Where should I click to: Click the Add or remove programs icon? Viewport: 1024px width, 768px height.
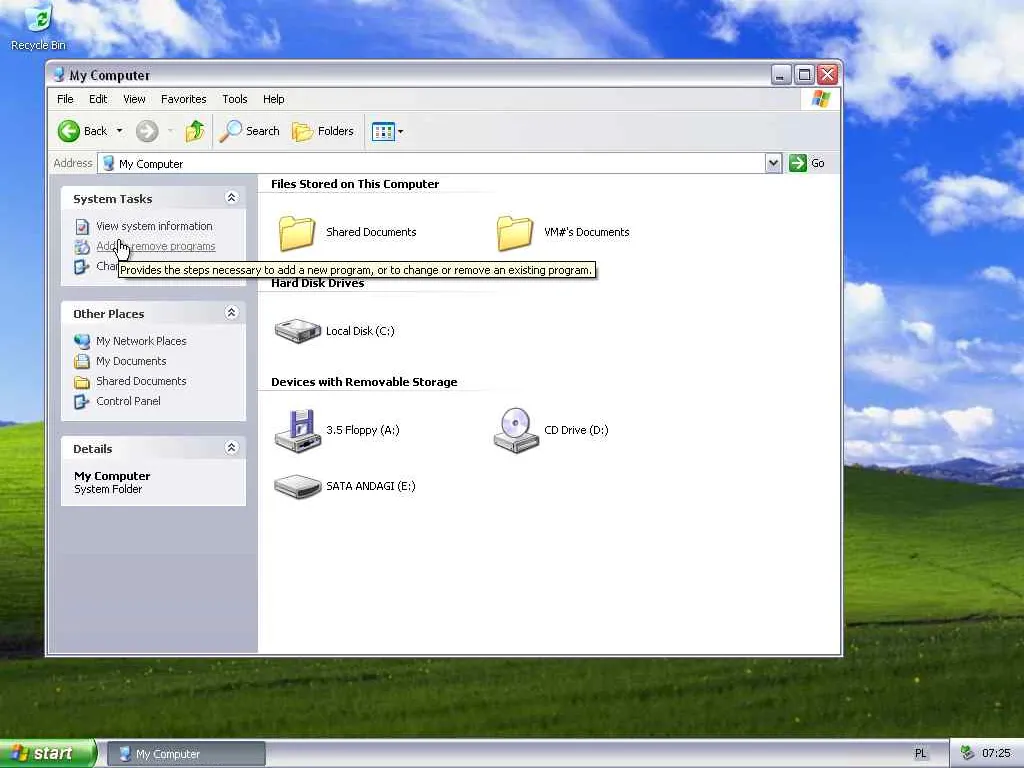pos(82,247)
